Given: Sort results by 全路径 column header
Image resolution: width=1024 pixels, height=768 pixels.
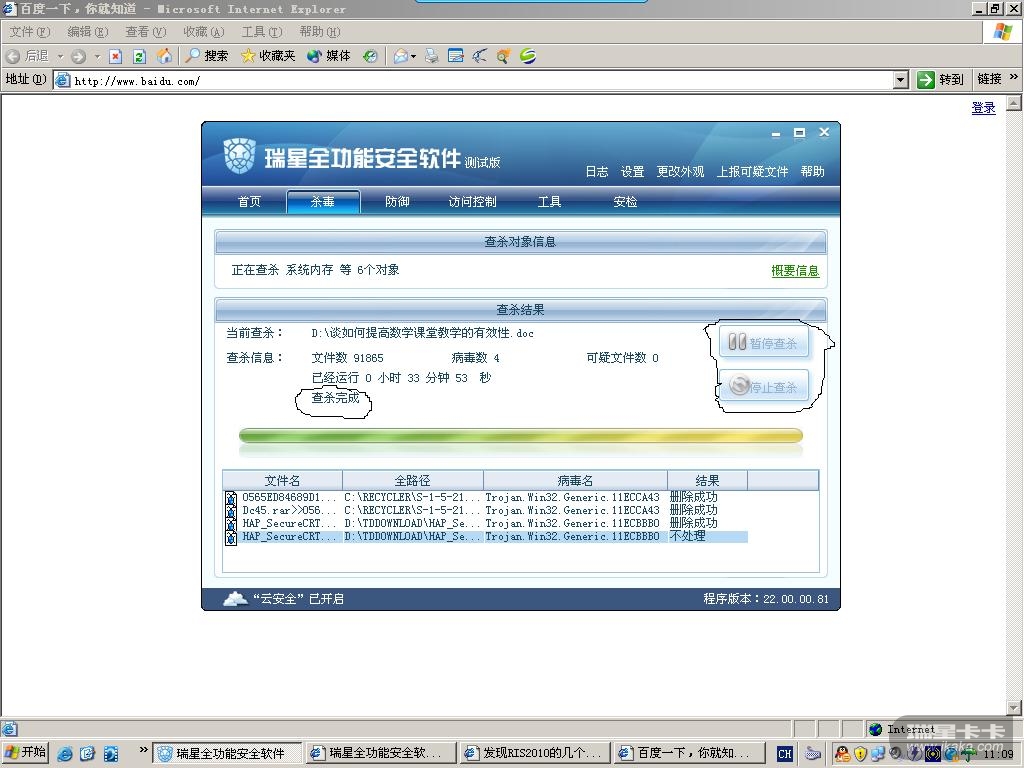Looking at the screenshot, I should (x=413, y=481).
